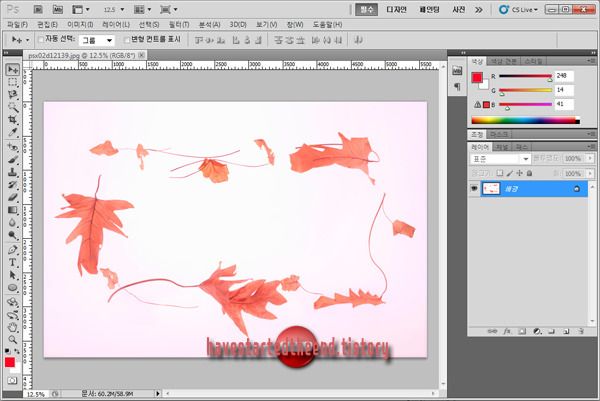This screenshot has height=401, width=600.
Task: Select the Zoom tool in the toolbox
Action: pyautogui.click(x=13, y=340)
